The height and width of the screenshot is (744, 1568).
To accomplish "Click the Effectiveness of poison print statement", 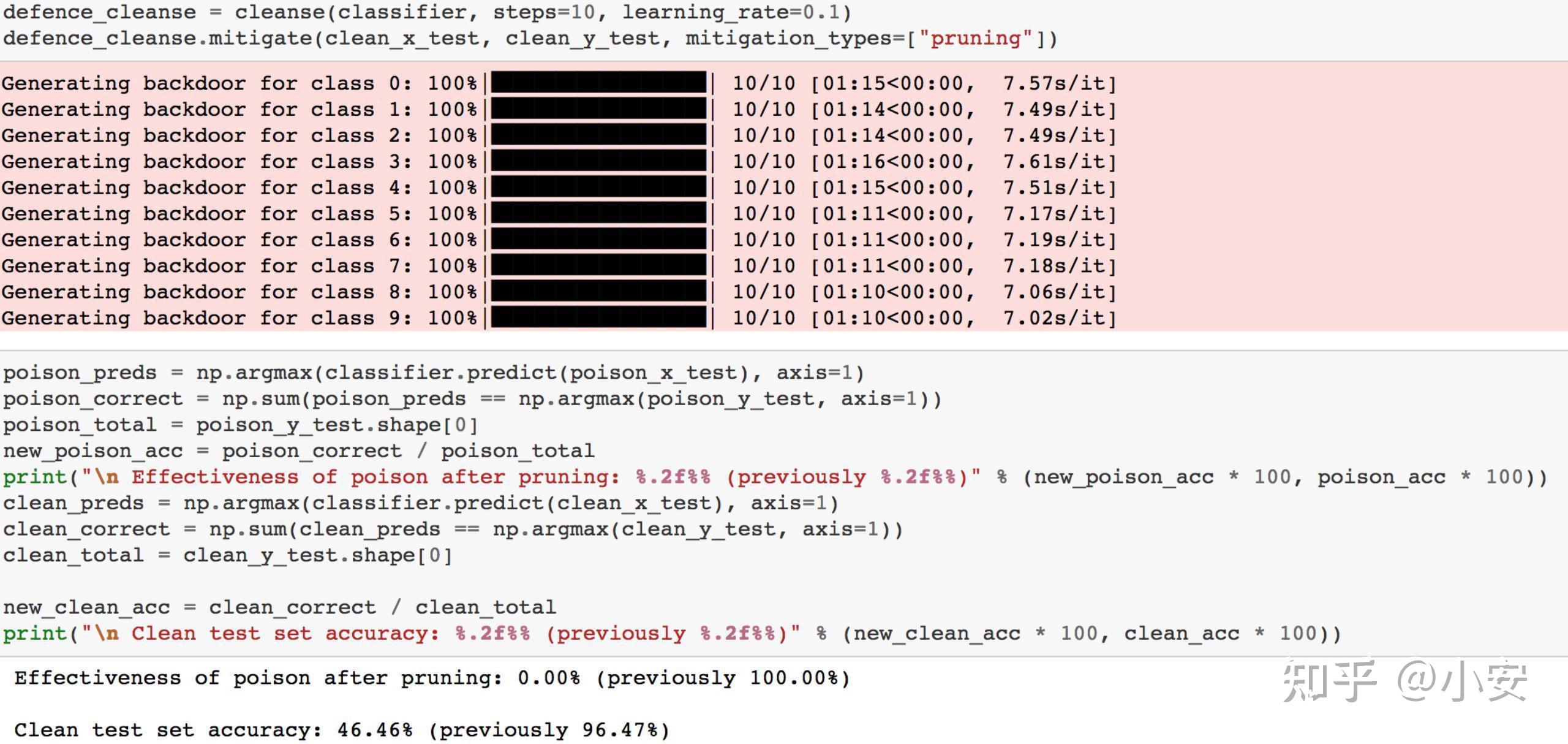I will [774, 477].
